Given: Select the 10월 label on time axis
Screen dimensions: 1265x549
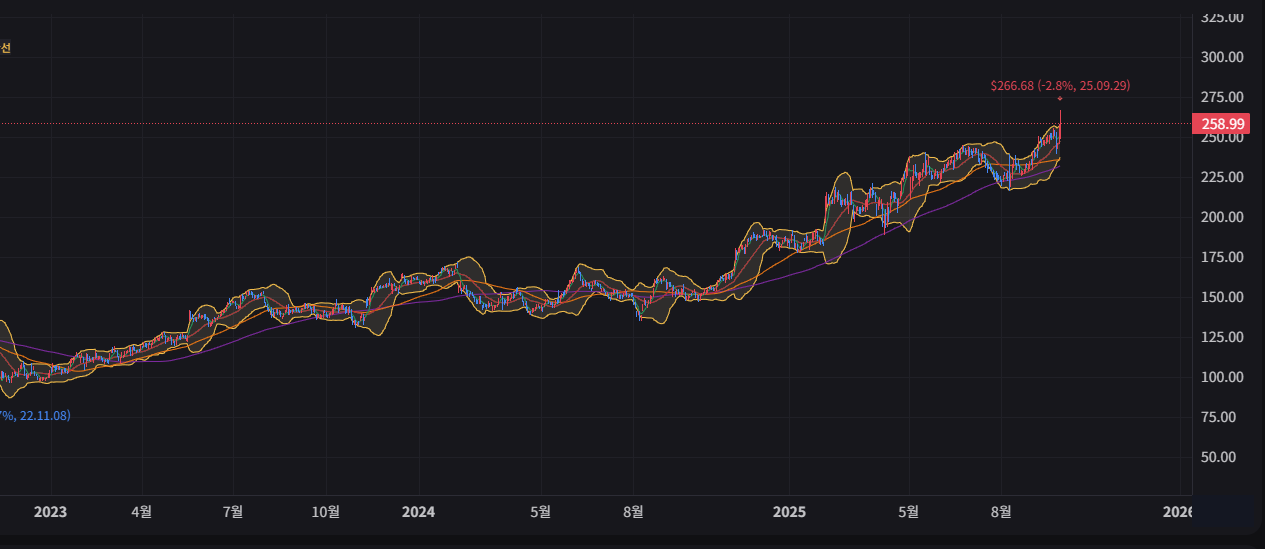Looking at the screenshot, I should click(326, 512).
